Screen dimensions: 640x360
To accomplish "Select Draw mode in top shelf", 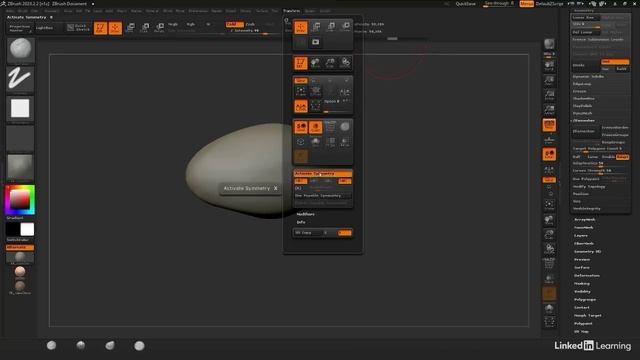I will point(115,28).
